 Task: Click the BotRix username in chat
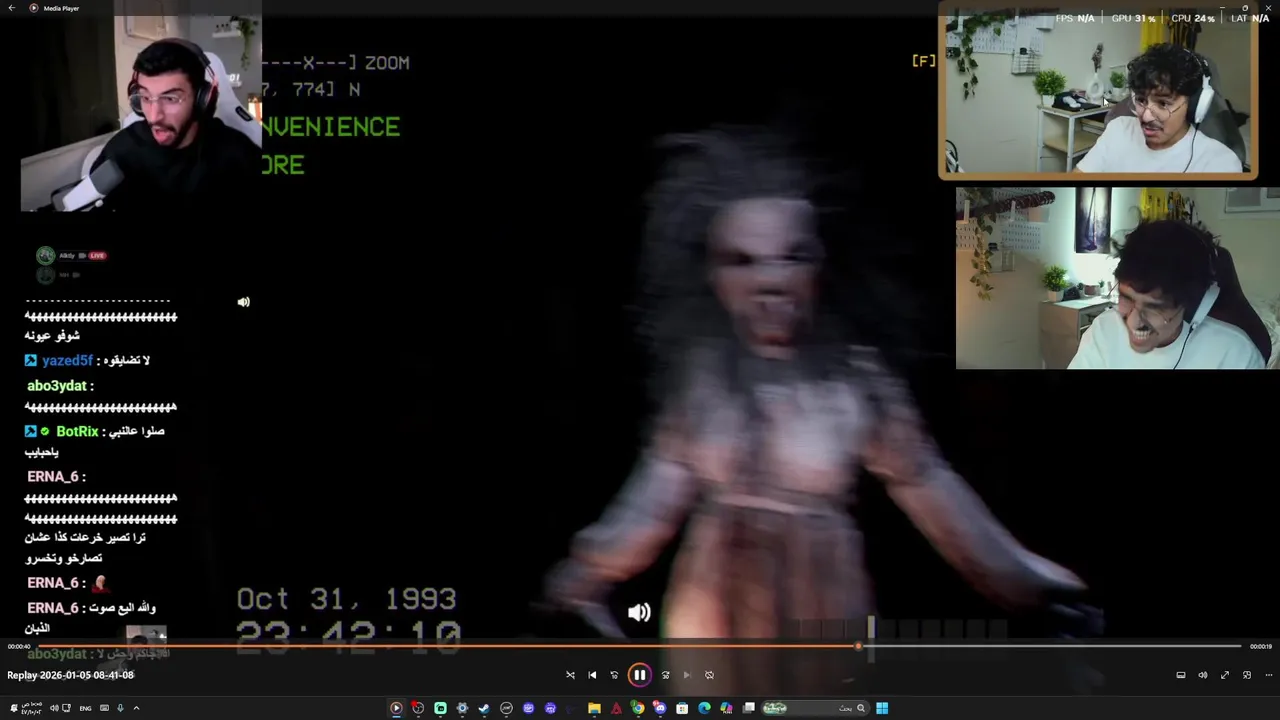click(77, 431)
